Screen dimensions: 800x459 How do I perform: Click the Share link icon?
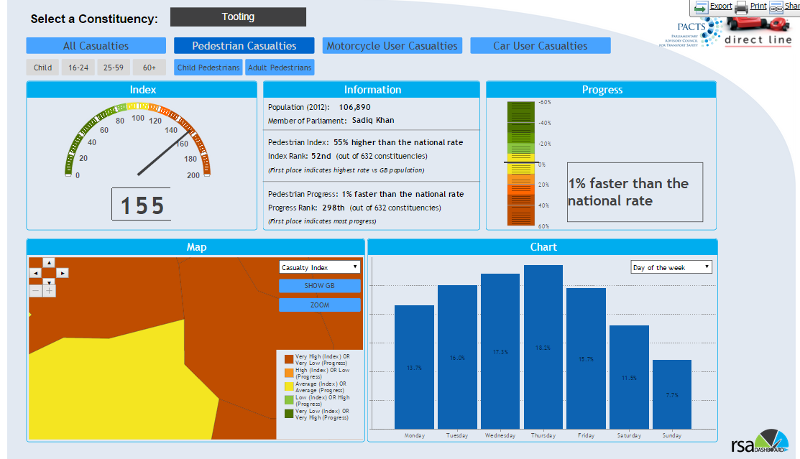(x=776, y=7)
